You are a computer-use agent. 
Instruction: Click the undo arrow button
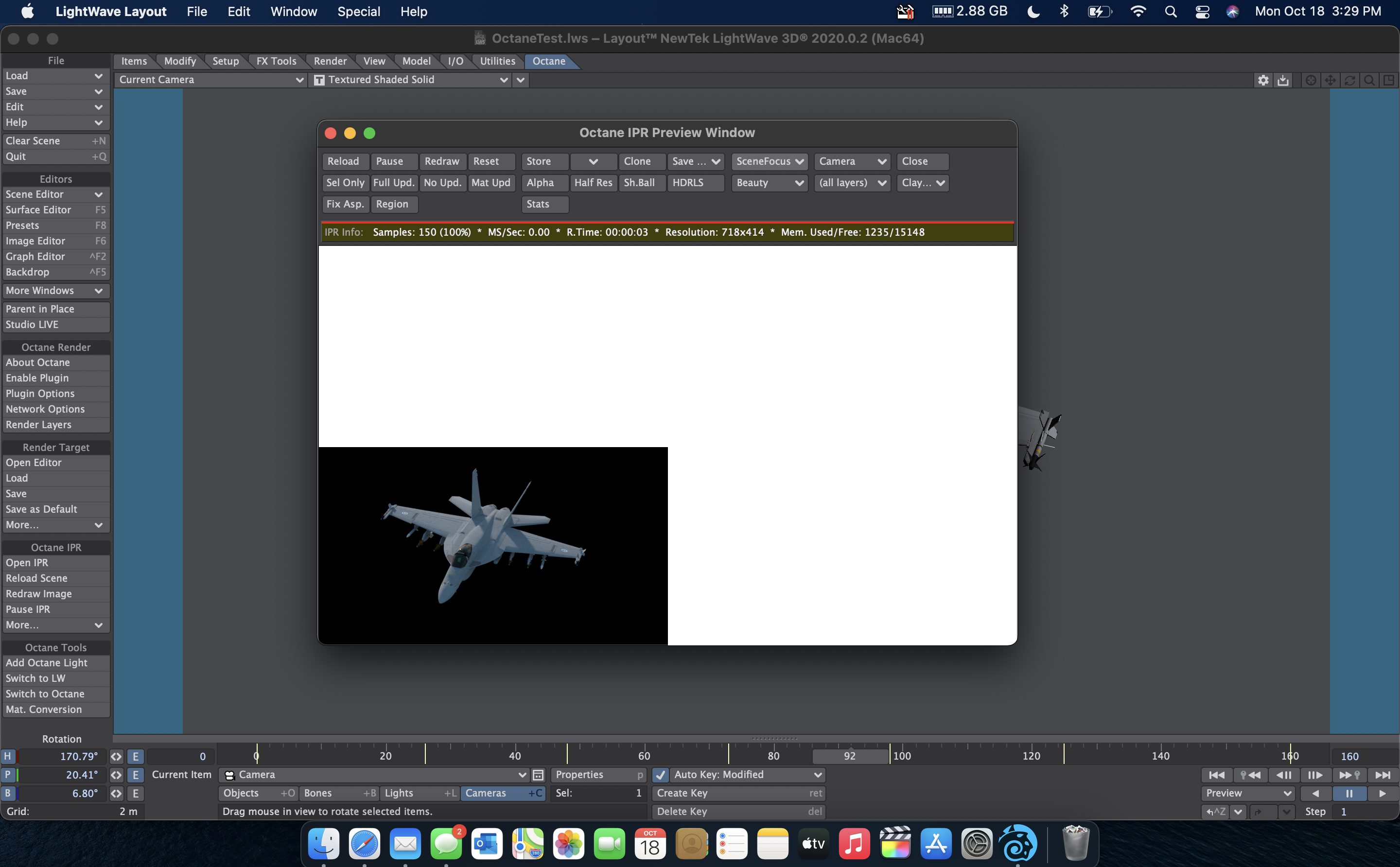click(x=1215, y=812)
